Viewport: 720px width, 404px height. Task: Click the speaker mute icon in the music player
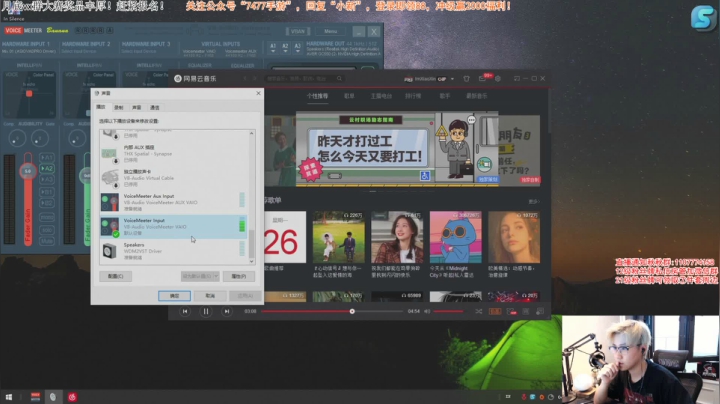click(427, 311)
